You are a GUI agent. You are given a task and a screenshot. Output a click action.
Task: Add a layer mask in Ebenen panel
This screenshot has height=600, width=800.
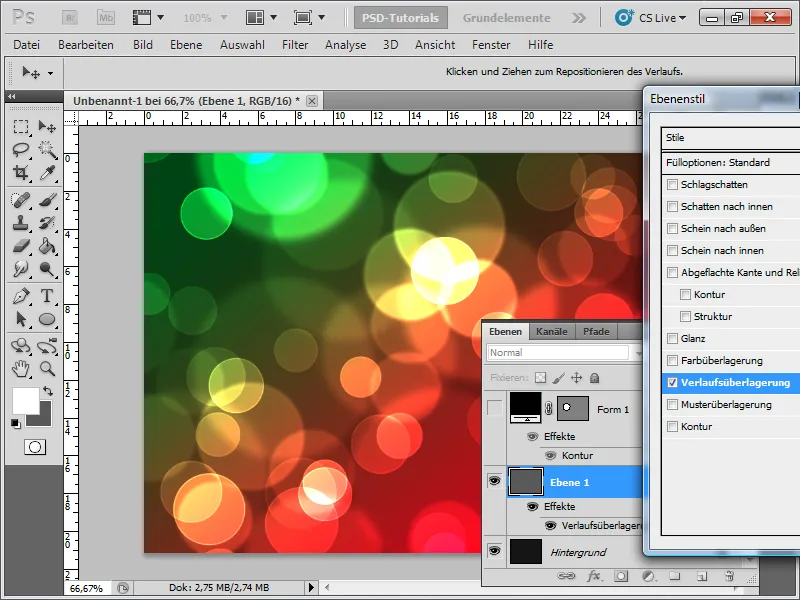point(621,576)
